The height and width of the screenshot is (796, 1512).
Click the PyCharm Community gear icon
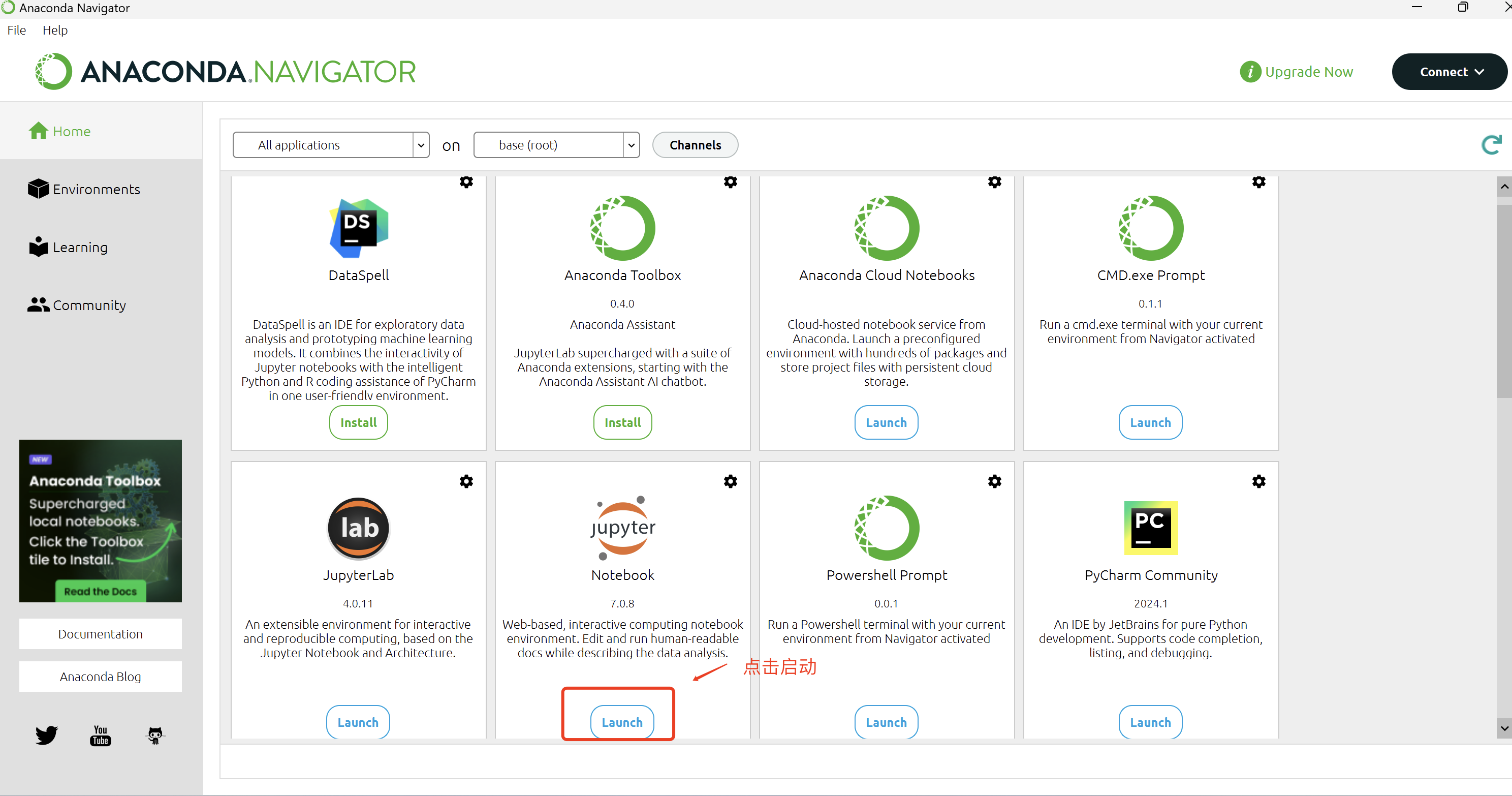pyautogui.click(x=1258, y=481)
